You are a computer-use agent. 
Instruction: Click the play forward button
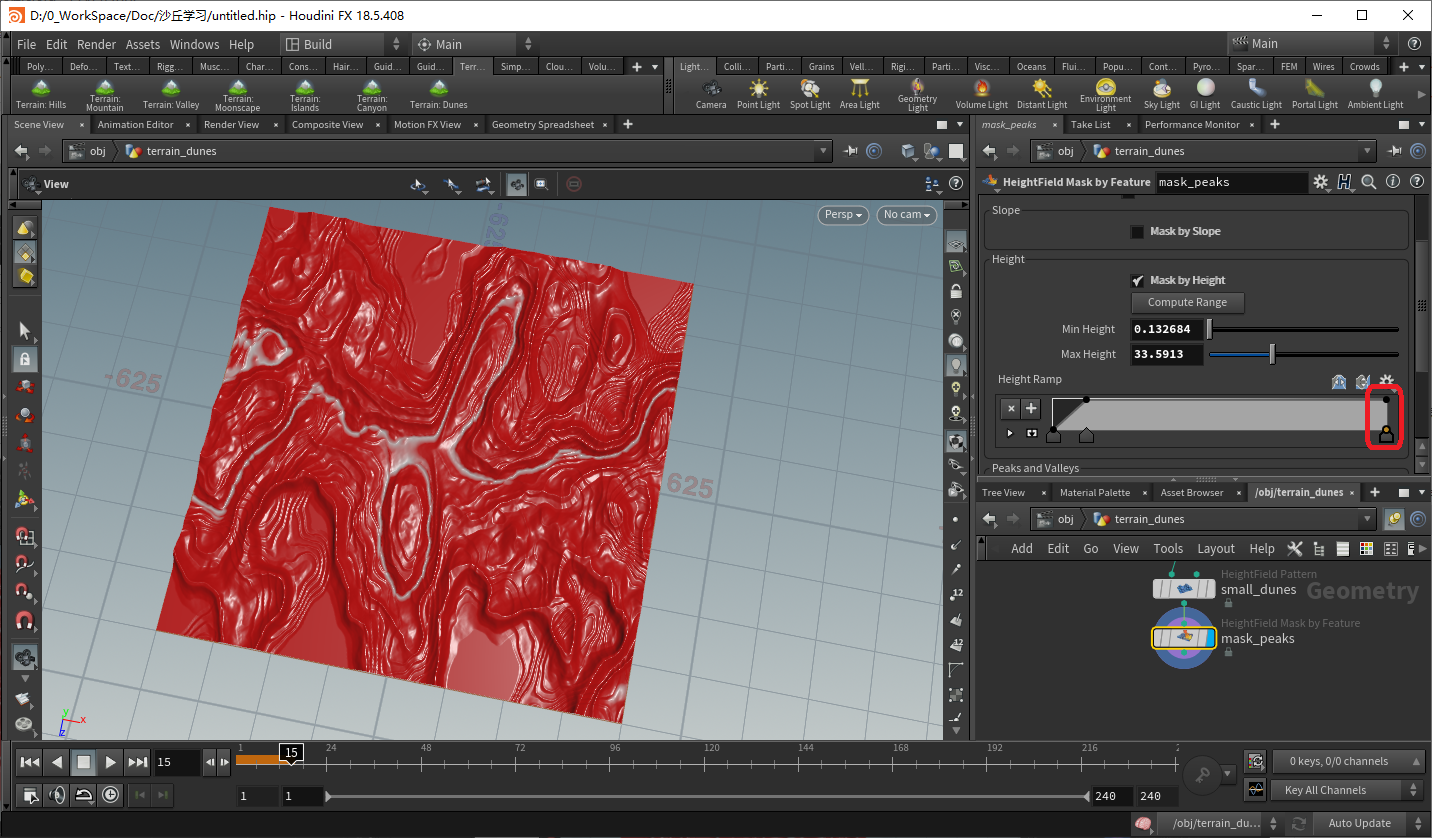[111, 762]
